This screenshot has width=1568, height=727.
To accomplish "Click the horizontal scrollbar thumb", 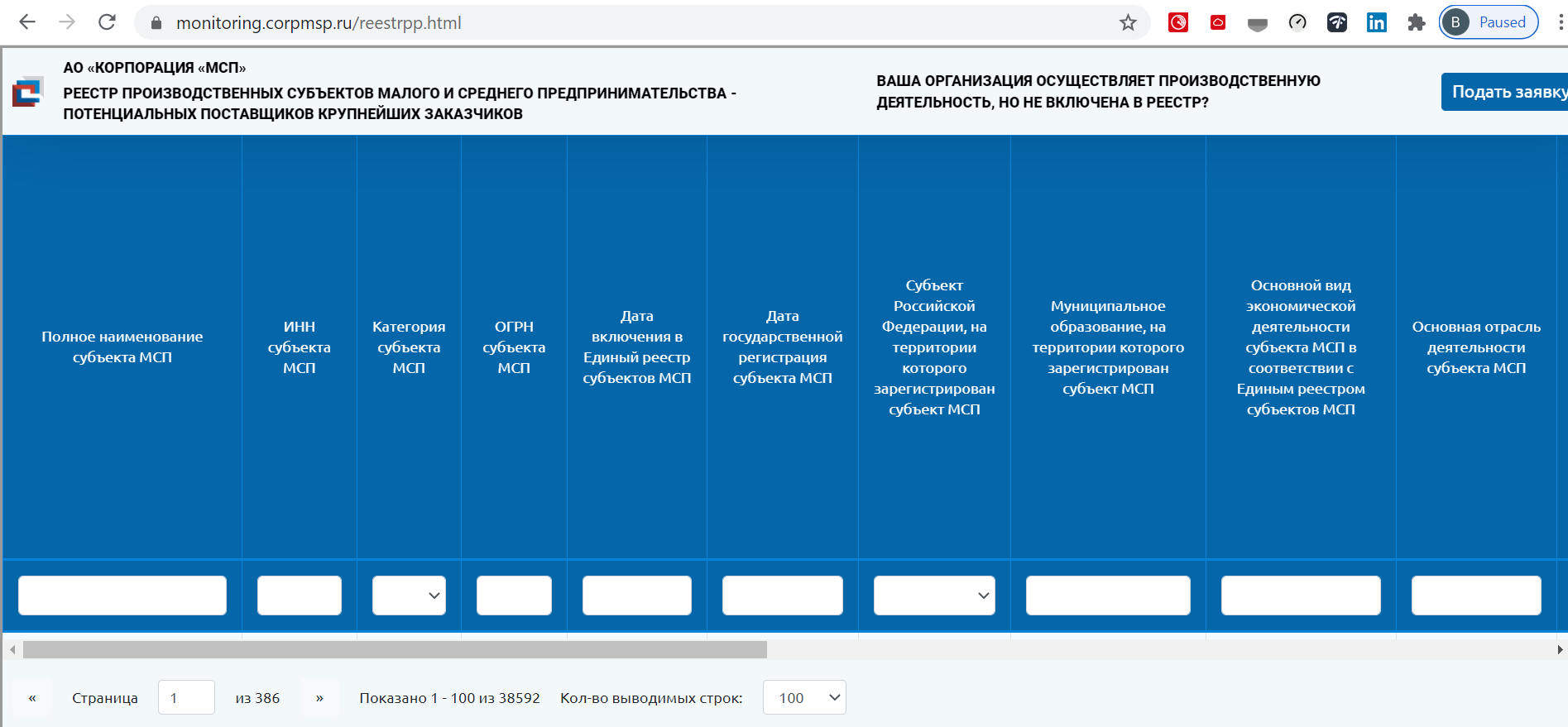I will [395, 650].
